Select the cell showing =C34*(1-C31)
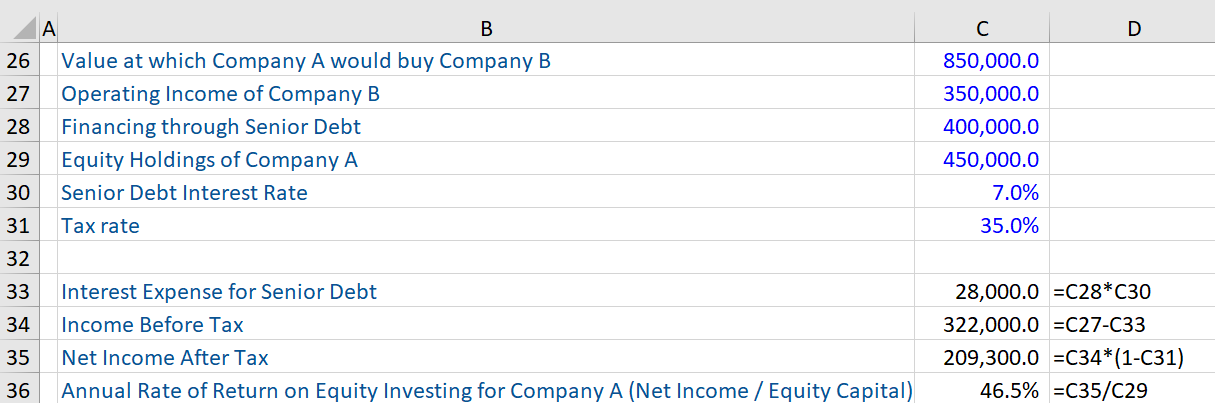 (1120, 357)
